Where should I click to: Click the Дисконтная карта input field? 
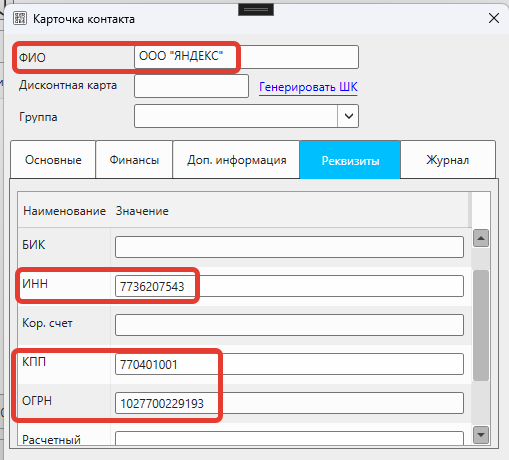[191, 86]
